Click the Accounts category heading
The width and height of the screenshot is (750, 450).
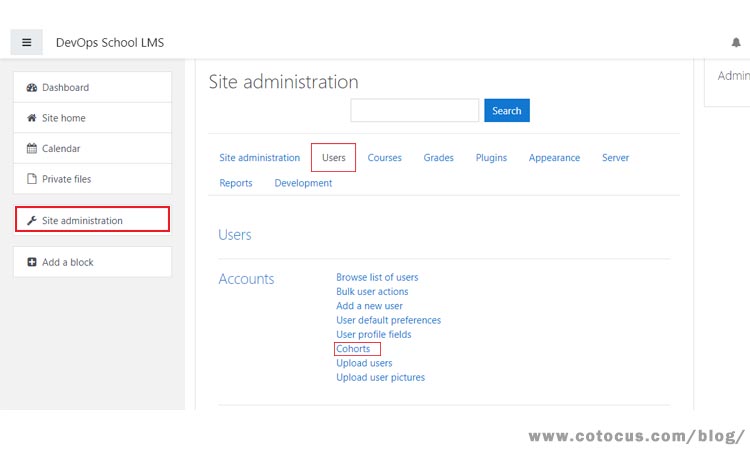pos(246,279)
